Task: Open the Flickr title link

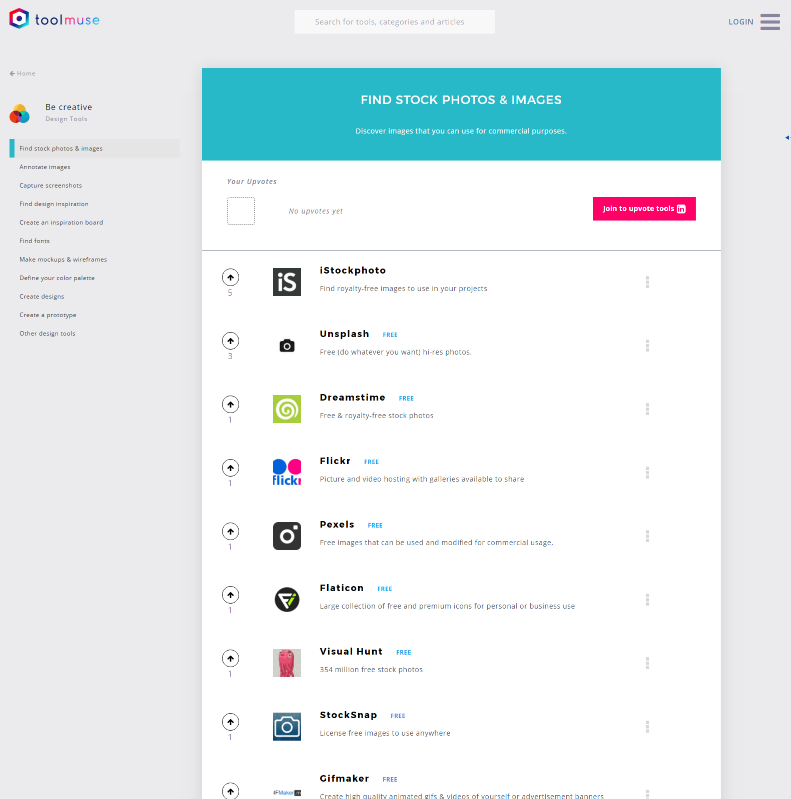Action: [x=335, y=461]
